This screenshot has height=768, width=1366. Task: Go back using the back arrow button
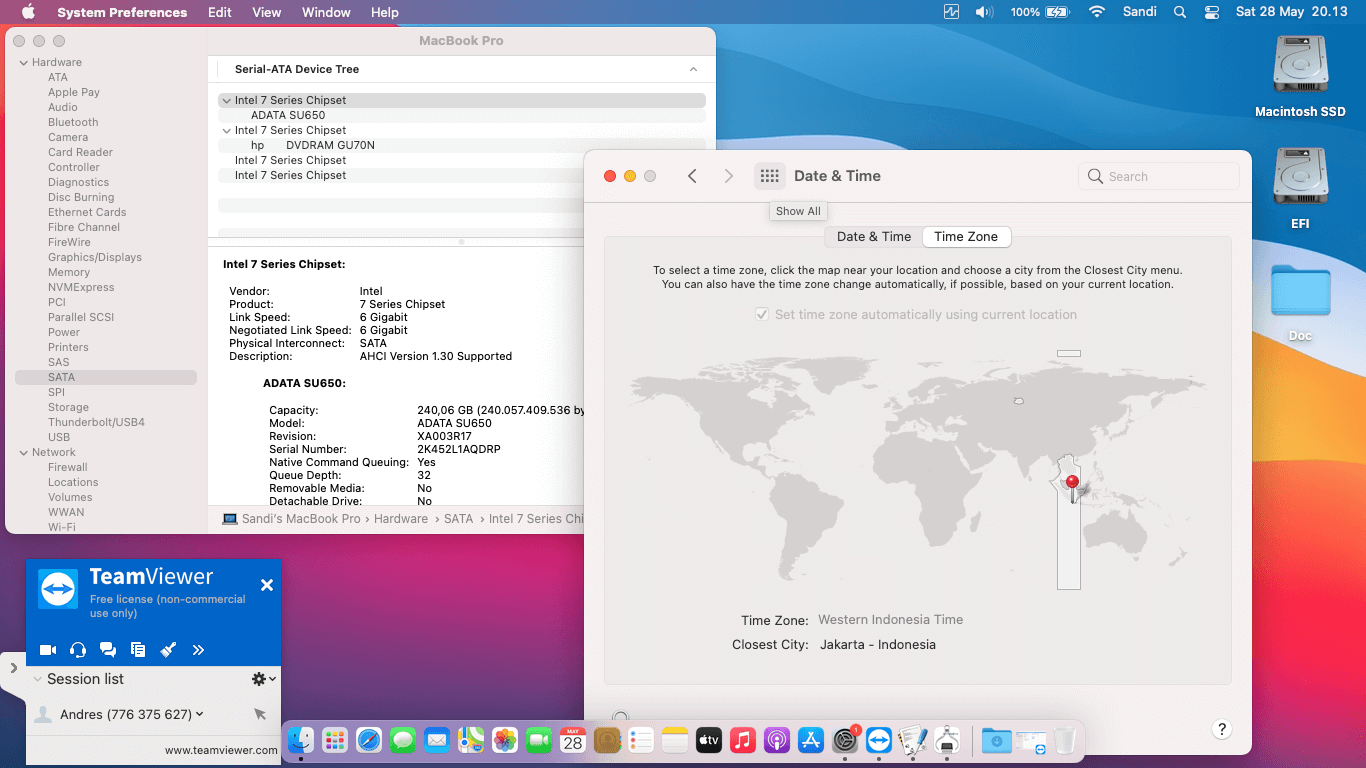pos(692,176)
